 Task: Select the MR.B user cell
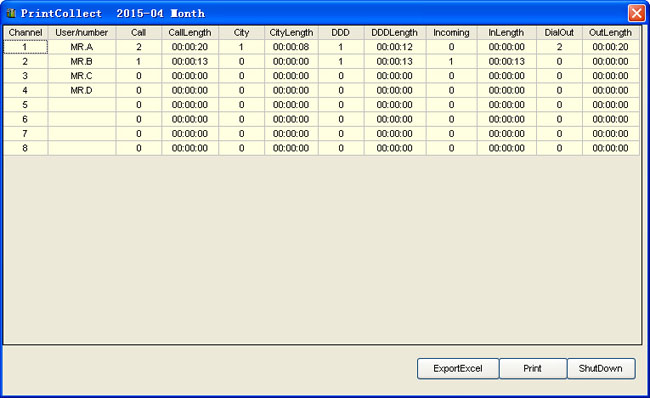coord(82,61)
